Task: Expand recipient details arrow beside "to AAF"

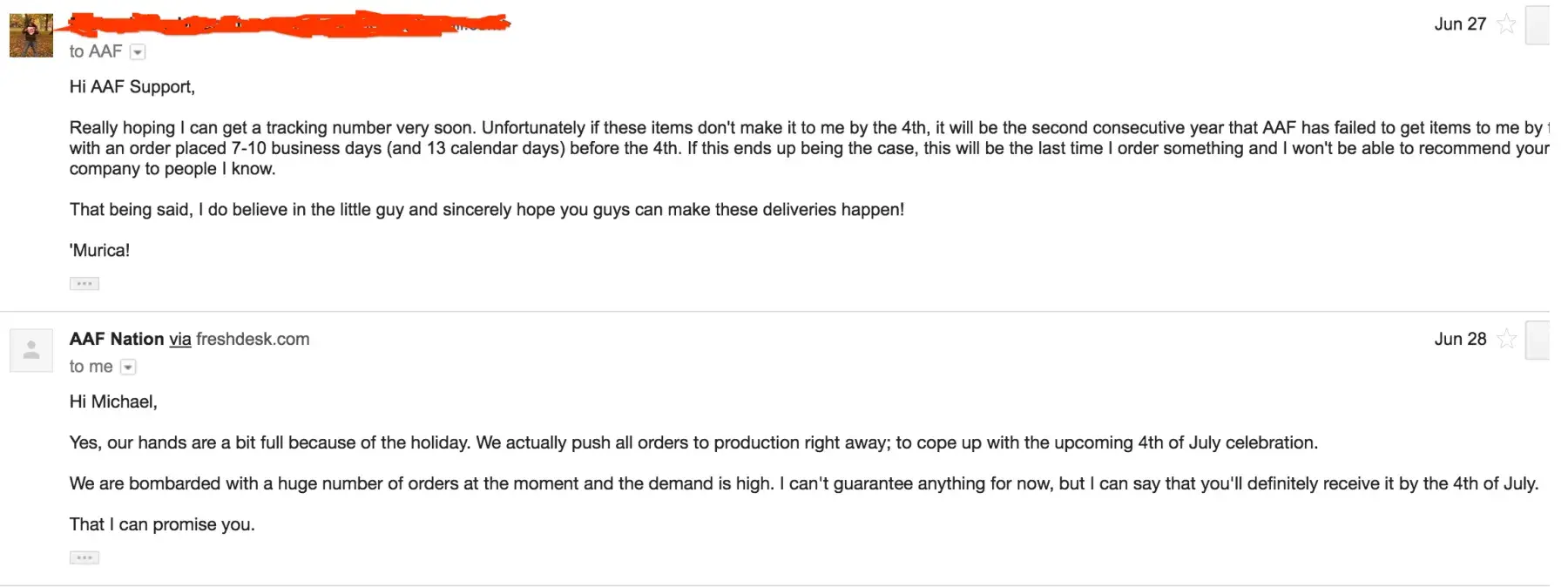Action: [138, 52]
